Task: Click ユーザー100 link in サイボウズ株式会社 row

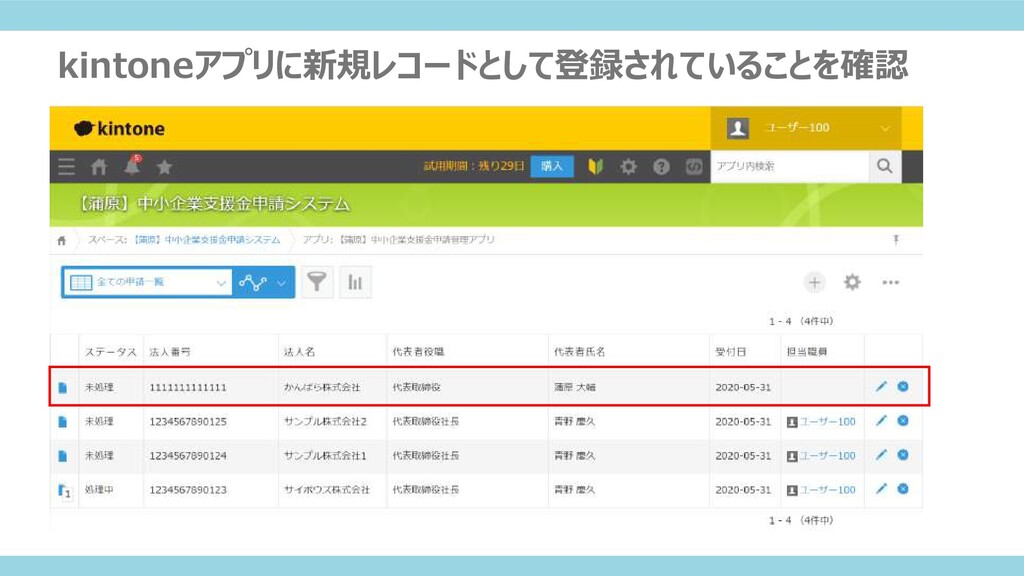Action: pos(827,489)
